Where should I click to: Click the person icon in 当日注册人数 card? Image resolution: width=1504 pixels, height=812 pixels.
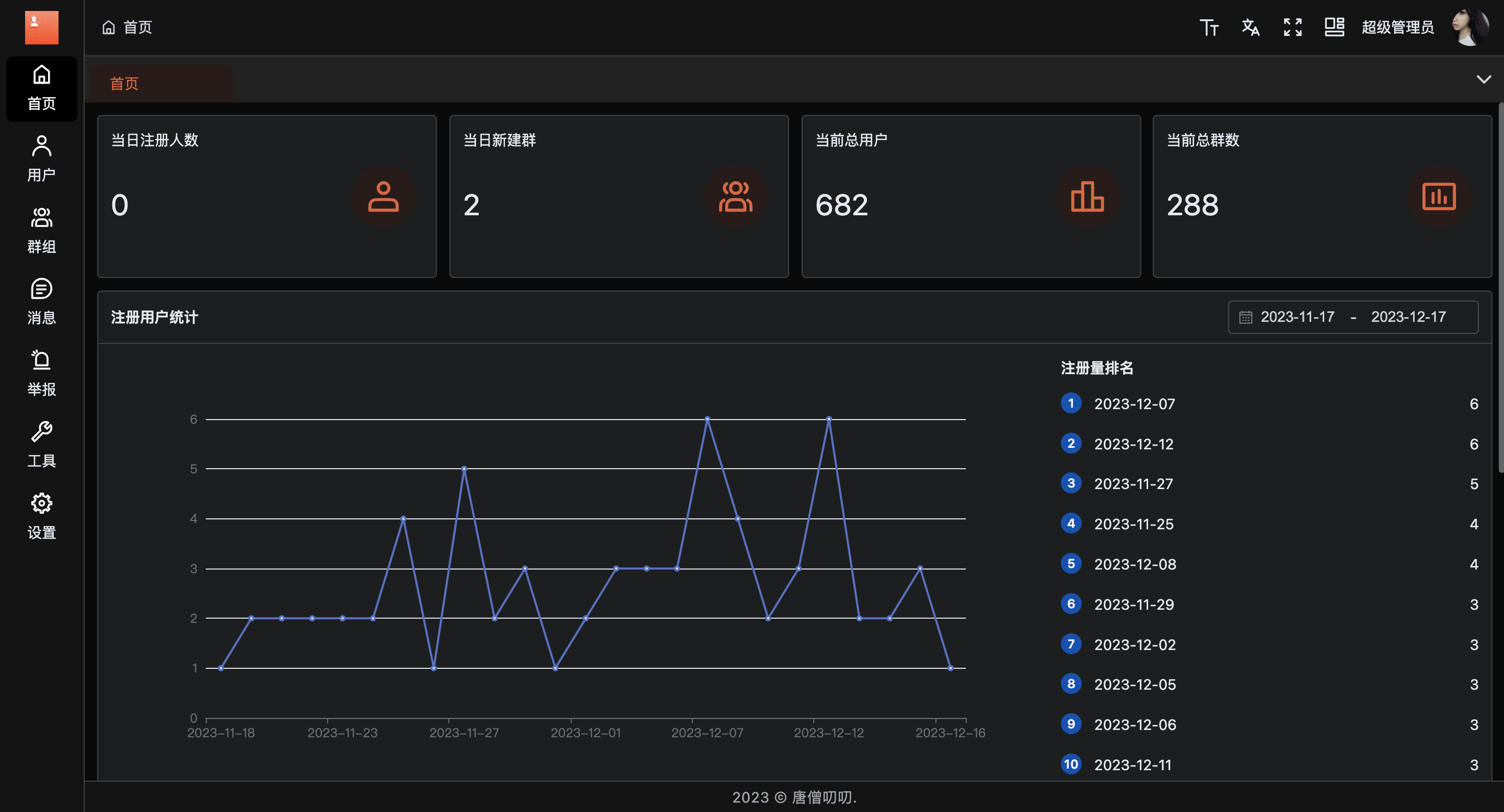[384, 196]
